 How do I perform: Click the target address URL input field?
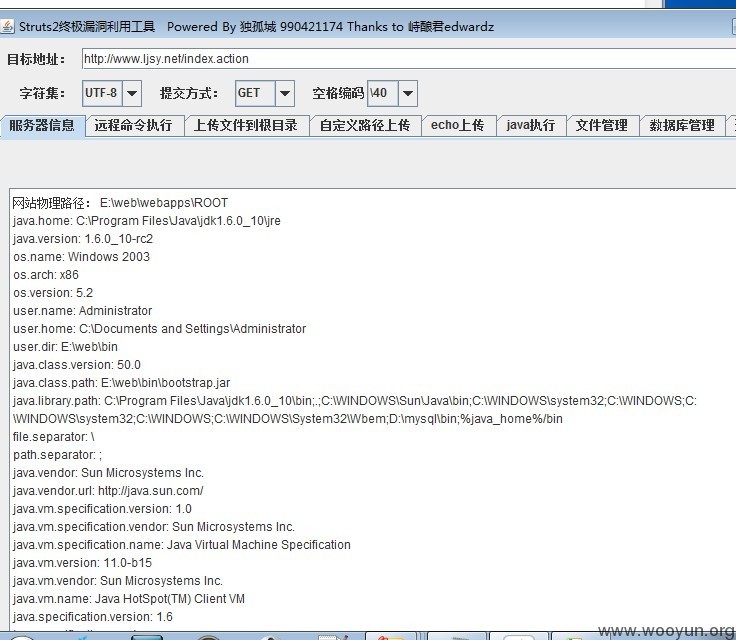click(409, 59)
